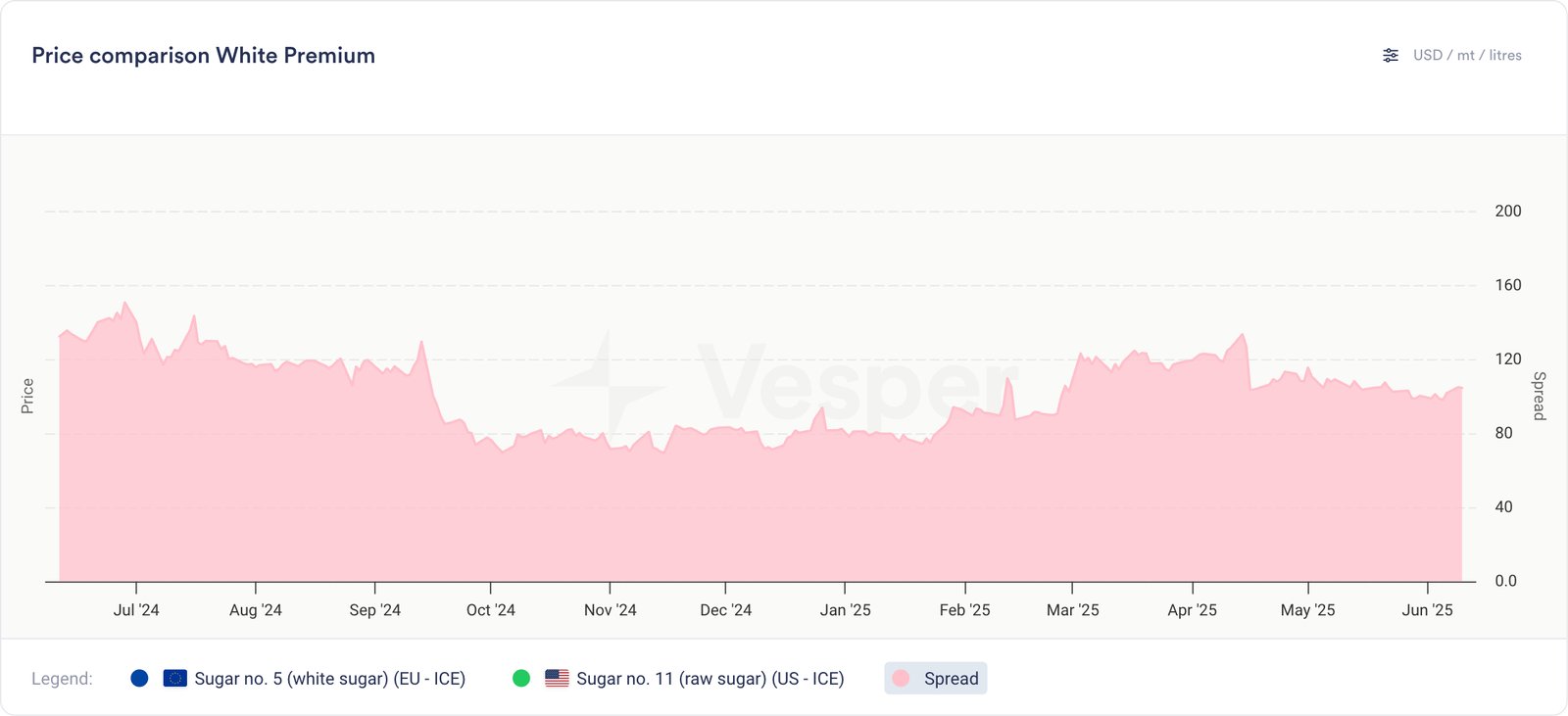Click the Price comparison White Premium title
1568x716 pixels.
pyautogui.click(x=204, y=56)
